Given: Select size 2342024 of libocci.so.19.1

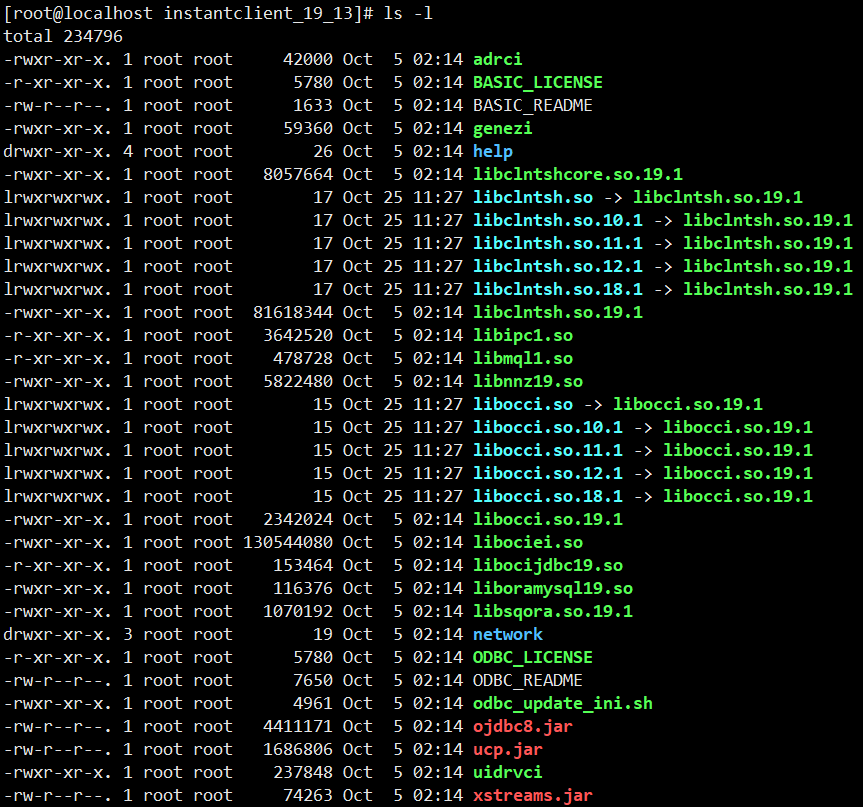Looking at the screenshot, I should tap(298, 520).
